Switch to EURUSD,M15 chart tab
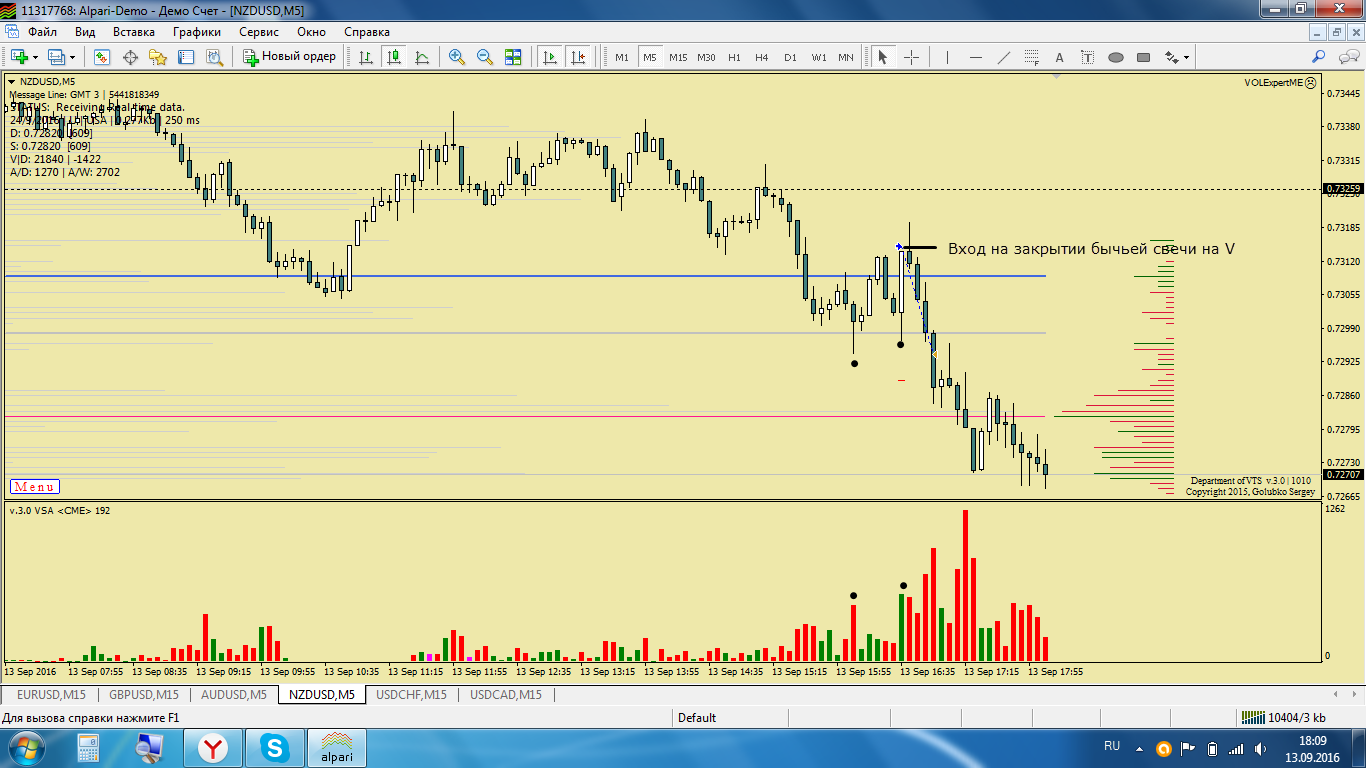This screenshot has width=1366, height=768. click(51, 694)
